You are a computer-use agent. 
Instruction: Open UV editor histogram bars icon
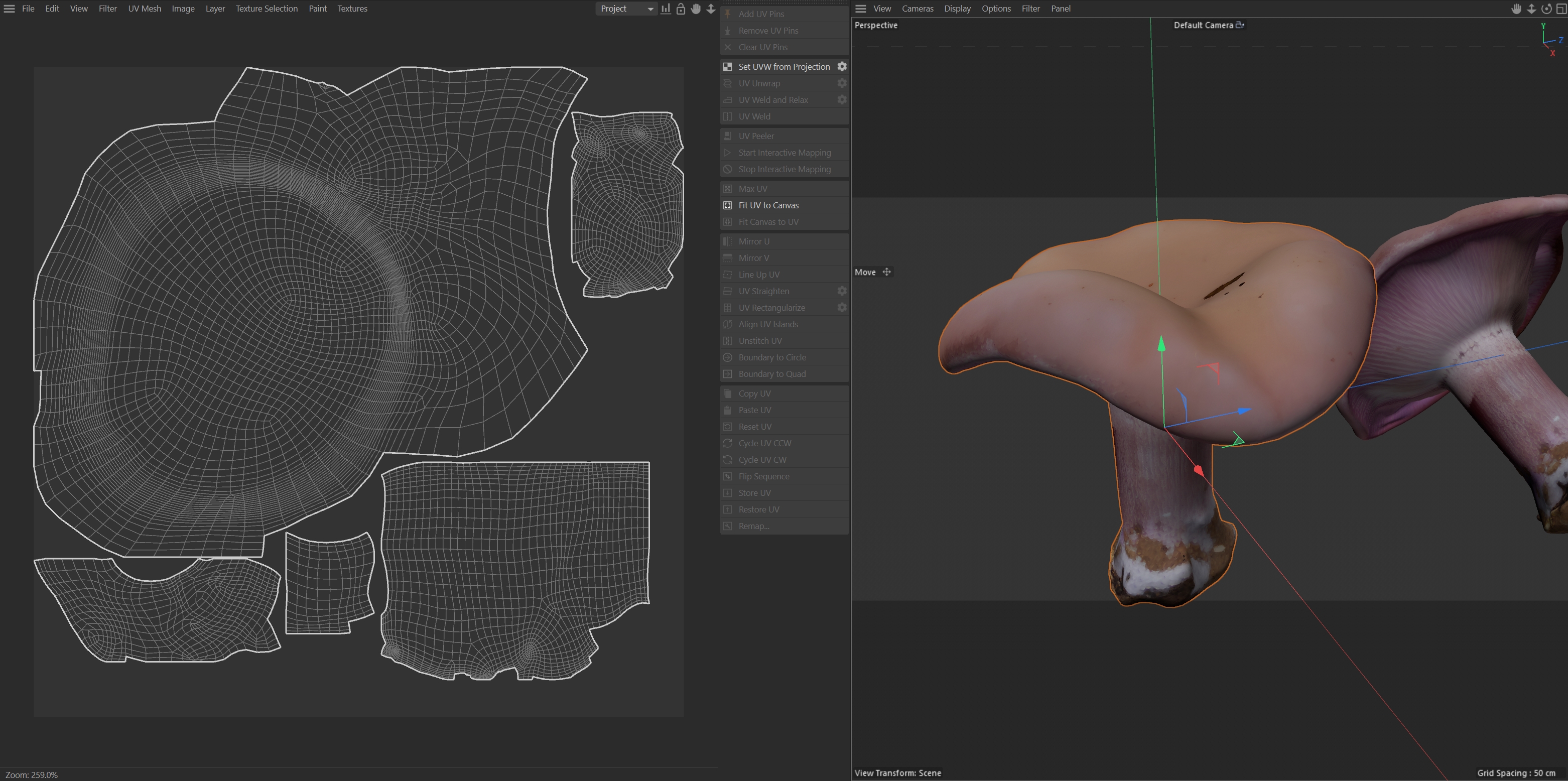(x=666, y=9)
